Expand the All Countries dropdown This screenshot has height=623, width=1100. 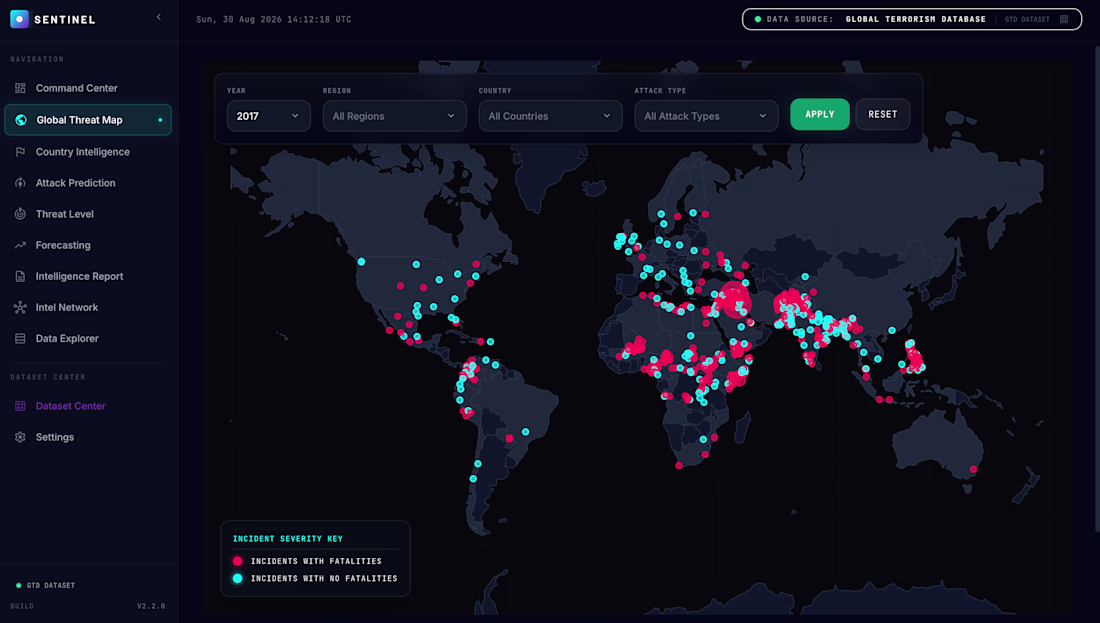point(550,116)
